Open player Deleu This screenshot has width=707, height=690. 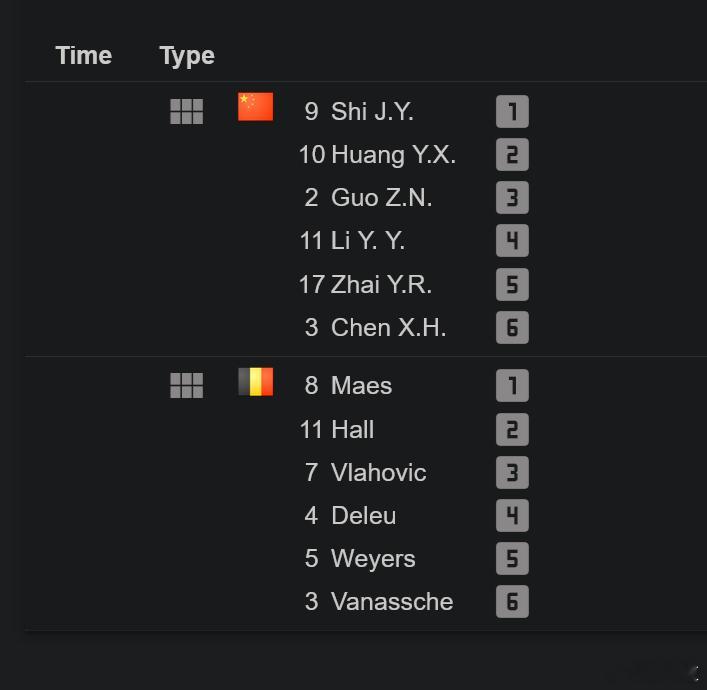click(x=363, y=515)
